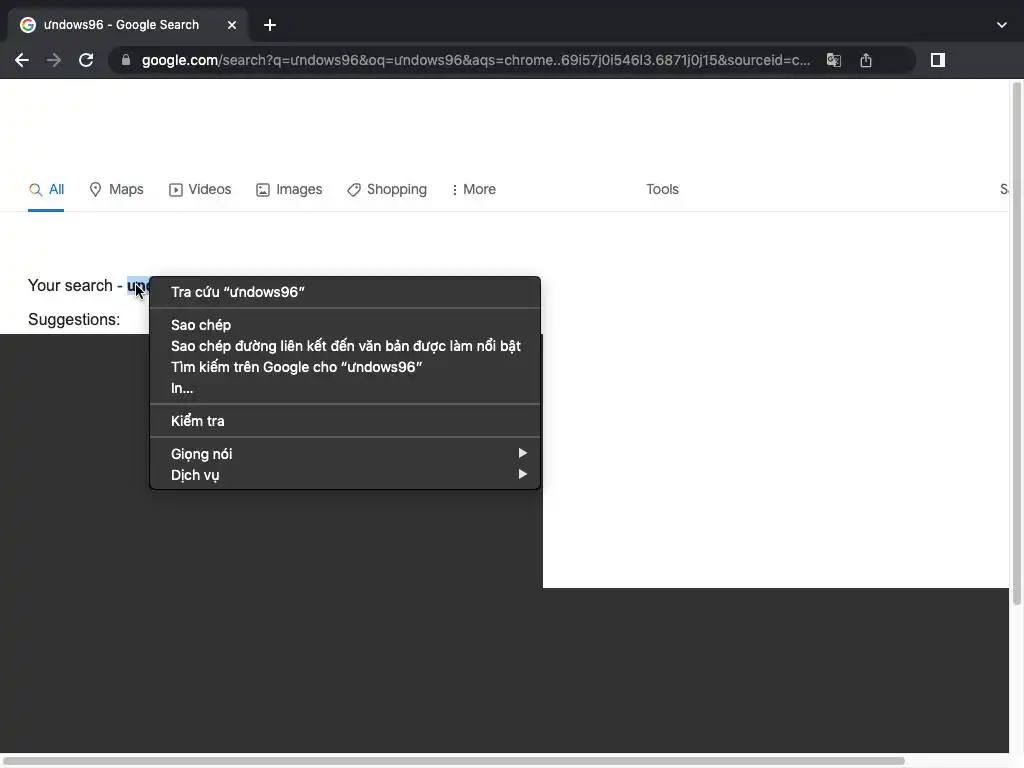1024x768 pixels.
Task: Switch to the All results tab
Action: (x=46, y=189)
